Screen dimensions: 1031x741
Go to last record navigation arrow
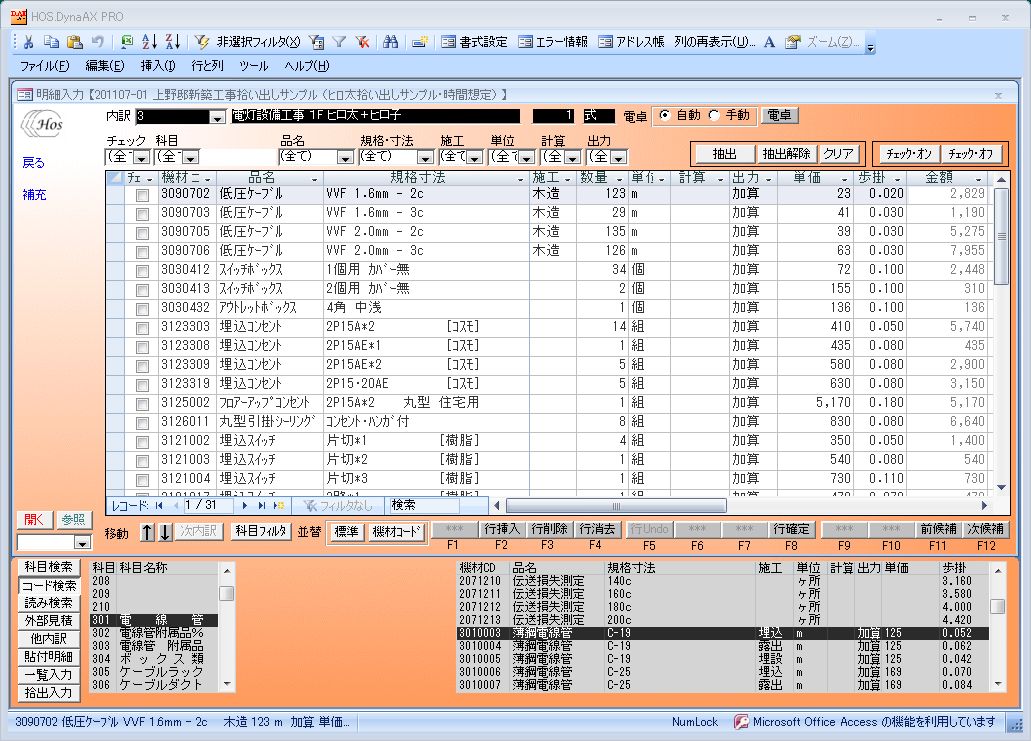(x=262, y=506)
